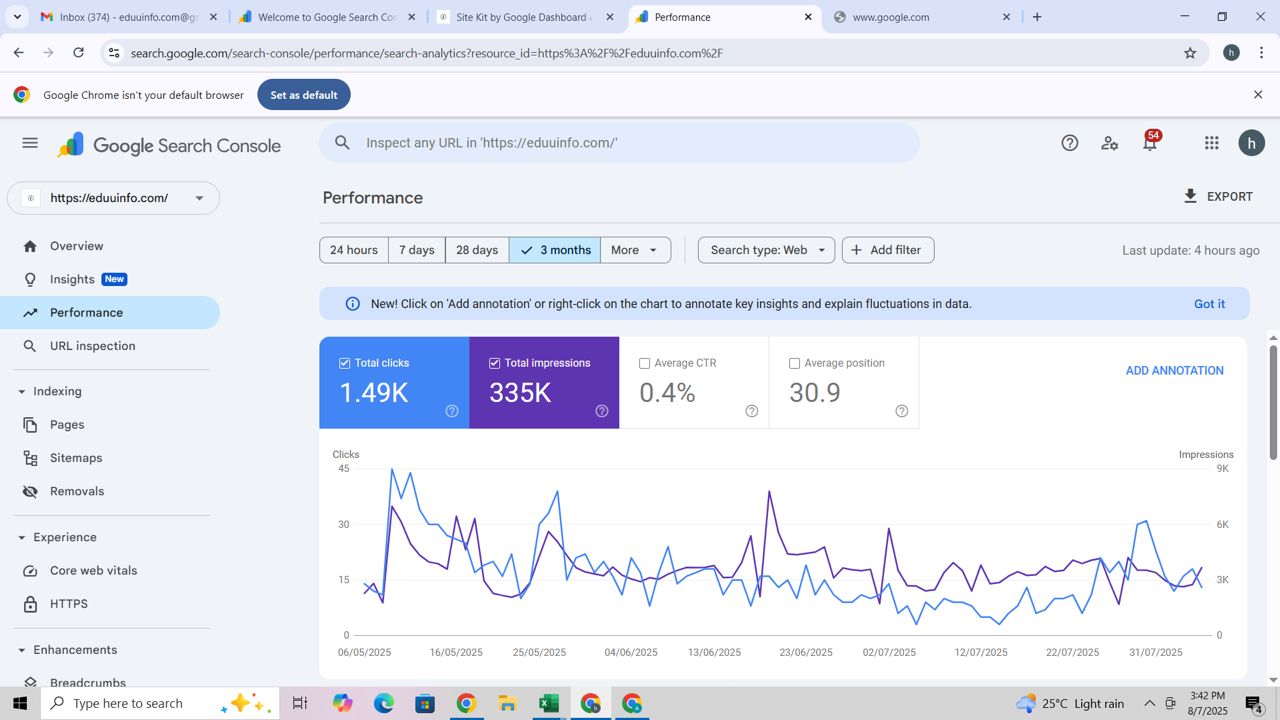Bookmark this page with star icon
1280x720 pixels.
click(x=1190, y=53)
